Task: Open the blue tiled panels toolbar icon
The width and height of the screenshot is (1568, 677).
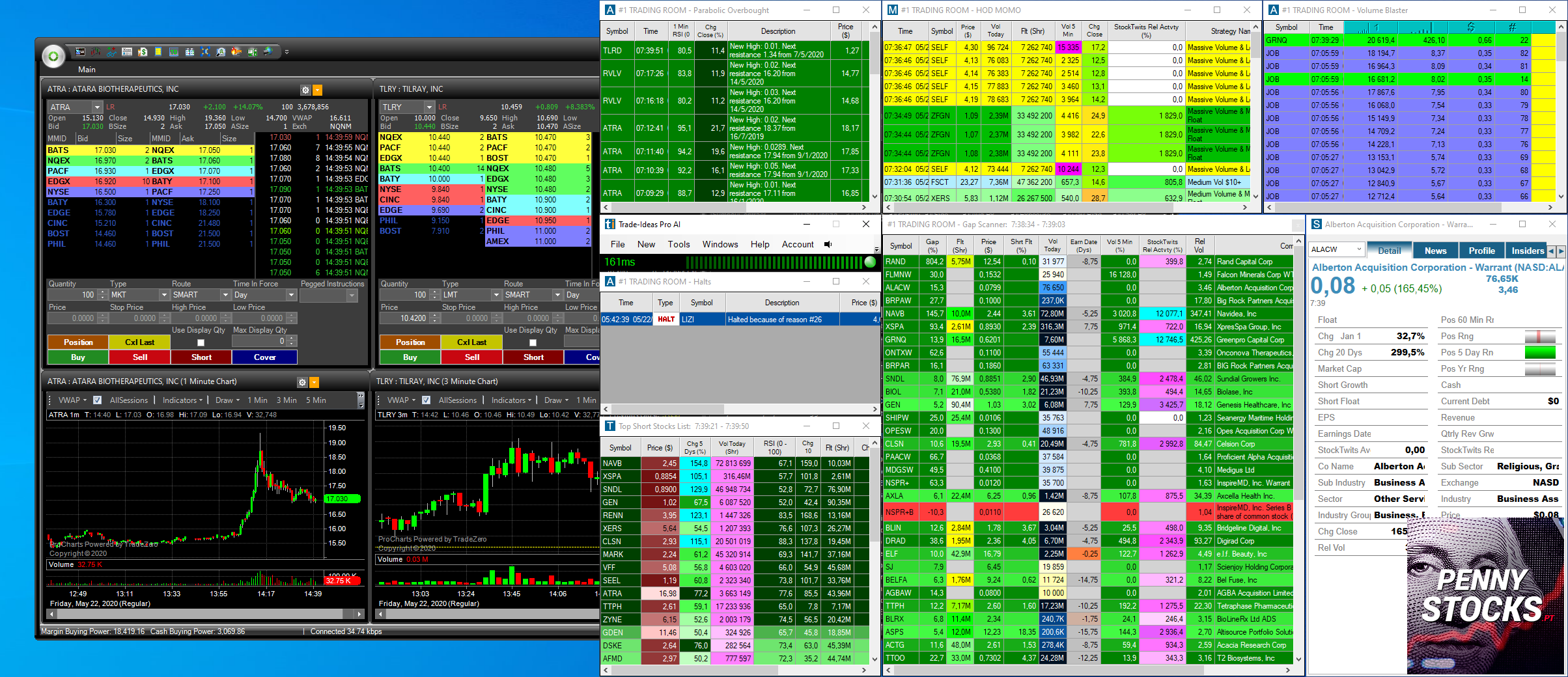Action: (x=189, y=51)
